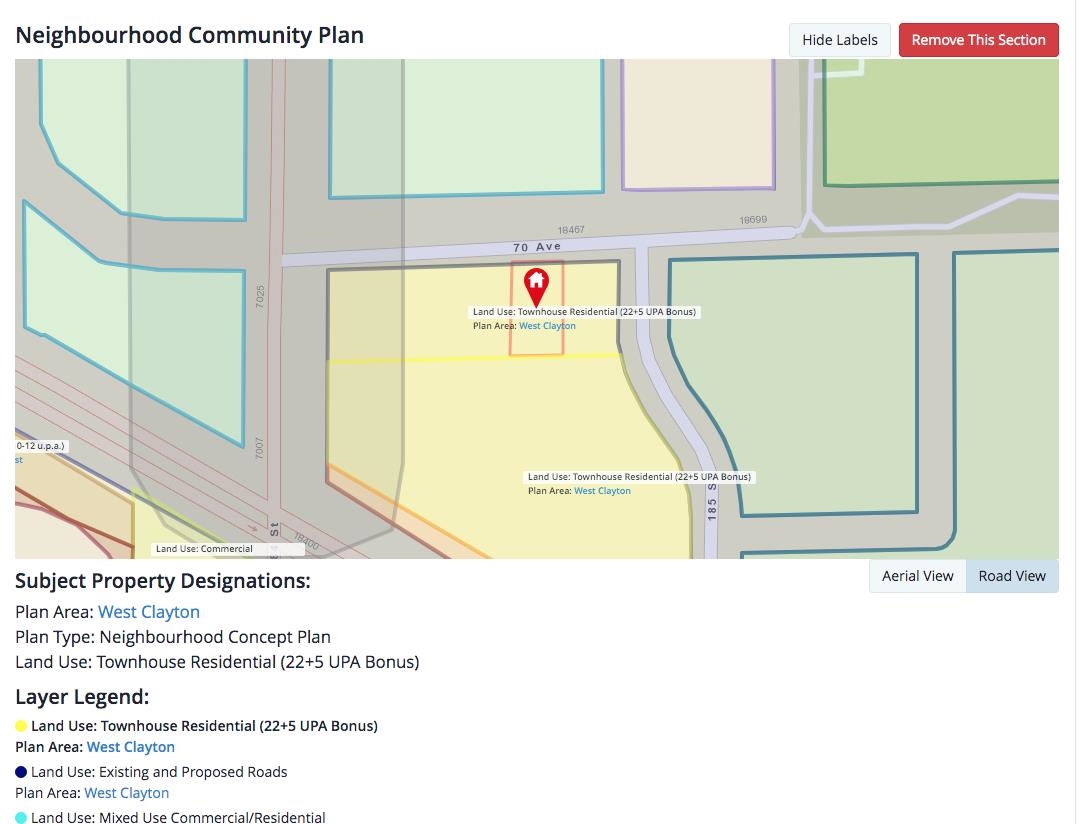Click the 0-12 u.p.a. map label
This screenshot has height=824, width=1085.
point(40,446)
